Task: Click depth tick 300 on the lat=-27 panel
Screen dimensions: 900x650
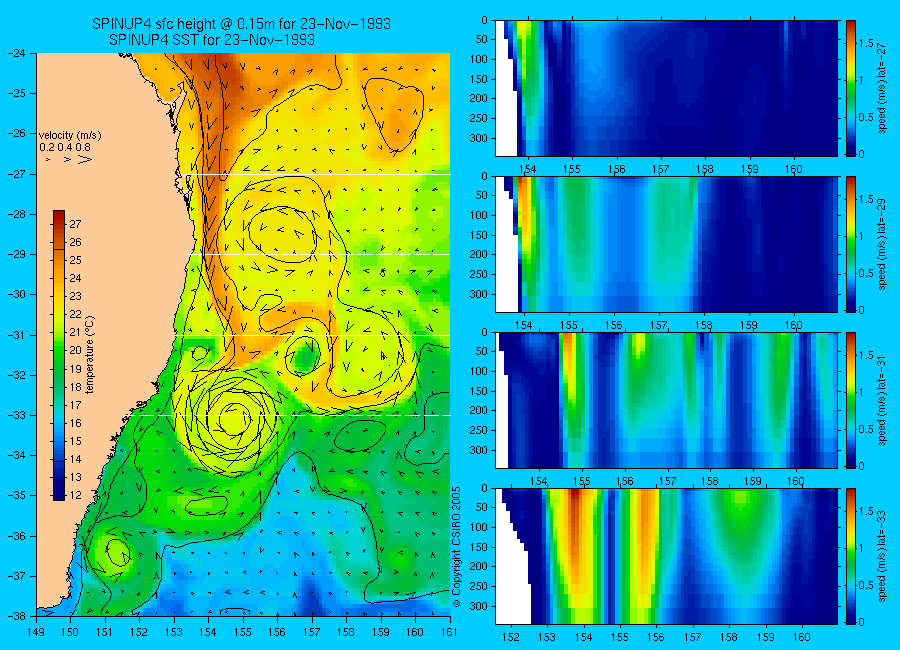Action: click(478, 138)
